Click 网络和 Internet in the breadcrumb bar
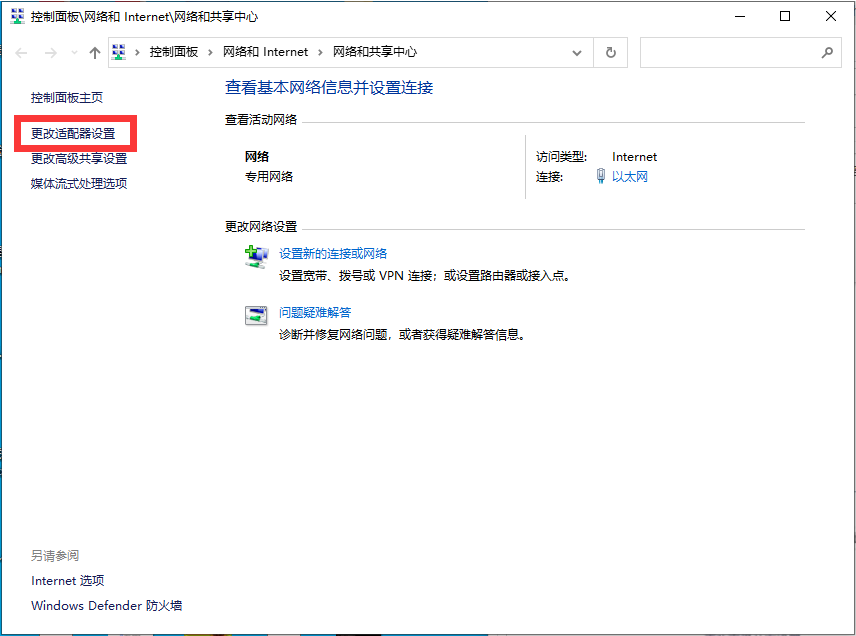Viewport: 856px width, 636px height. click(x=264, y=52)
